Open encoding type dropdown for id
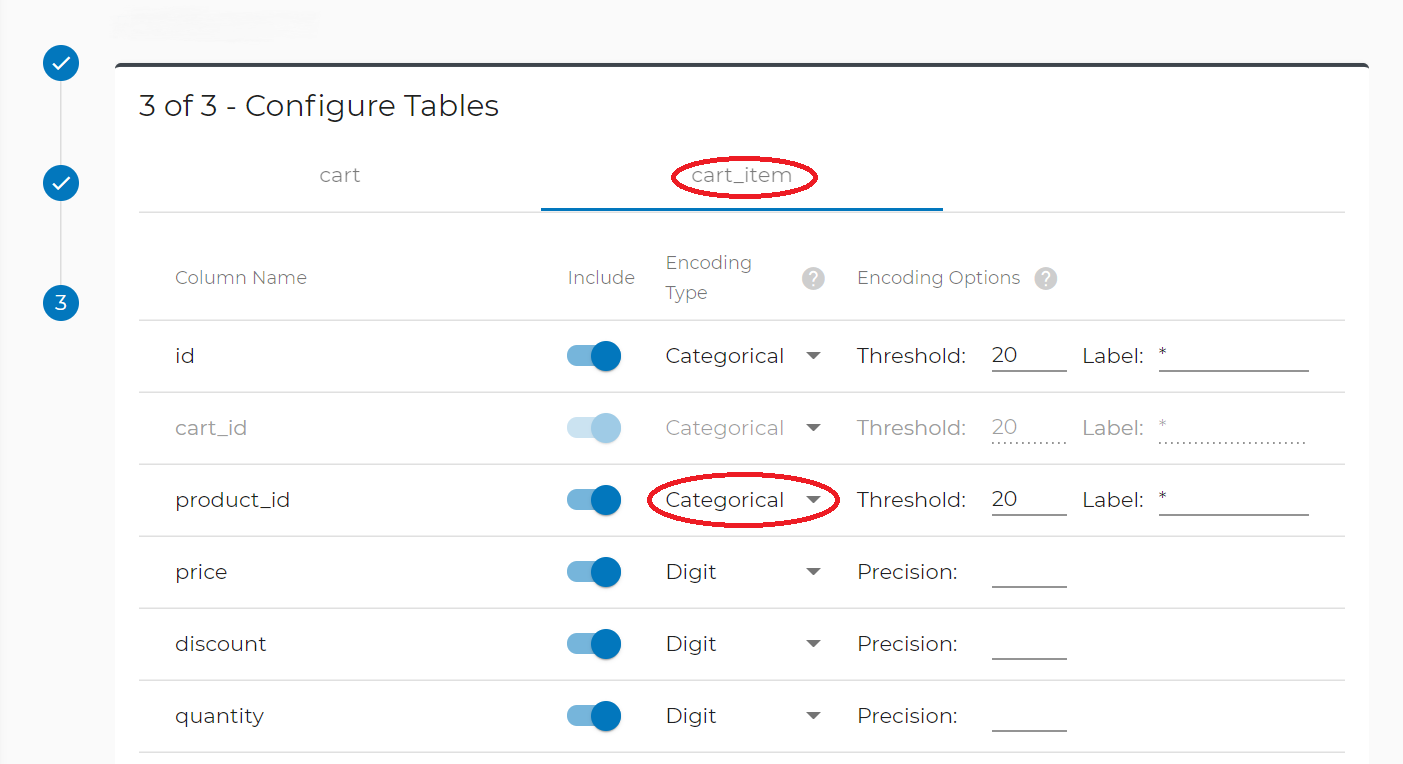This screenshot has width=1403, height=764. pos(744,356)
